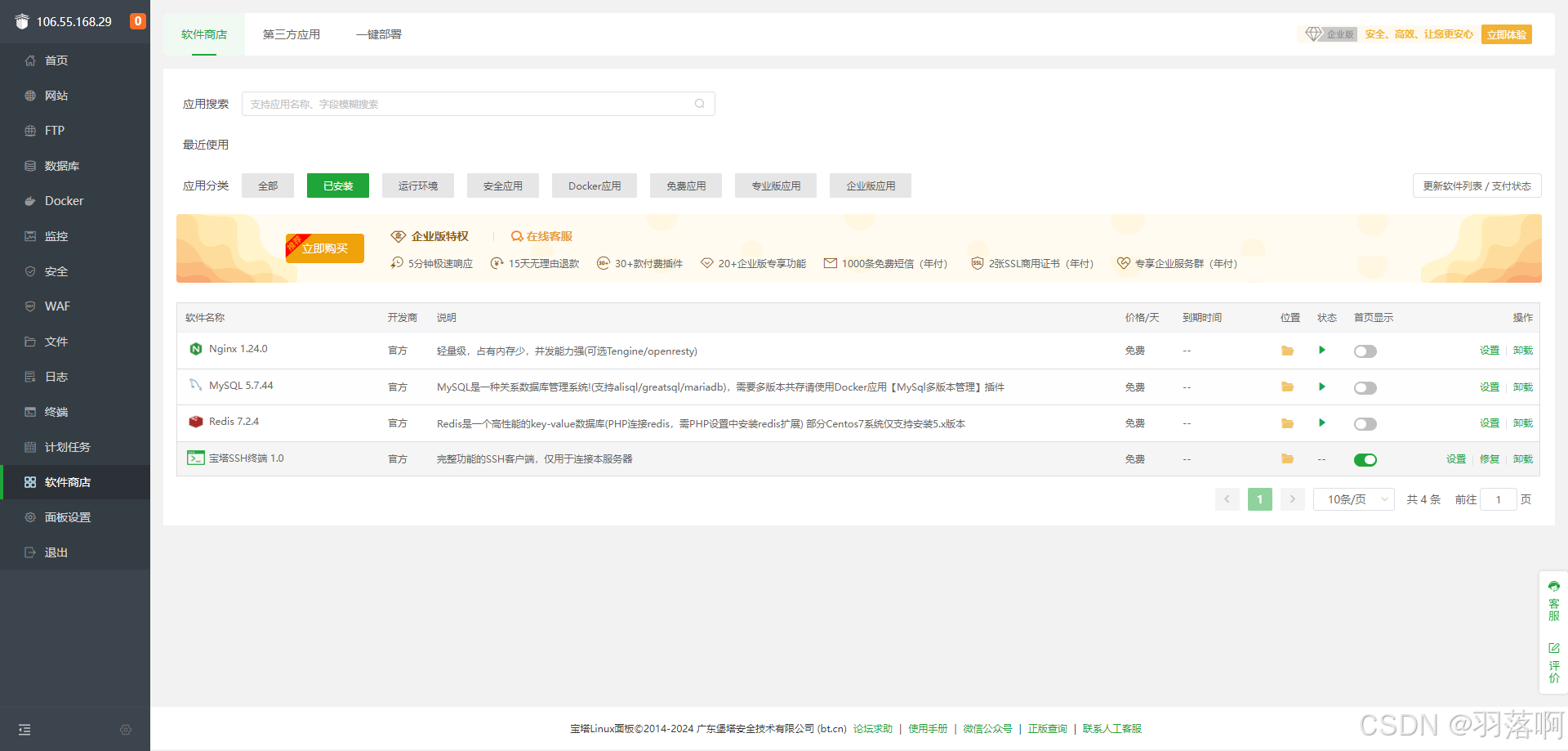Click the orange buy now button
Viewport: 1568px width, 751px height.
[324, 248]
